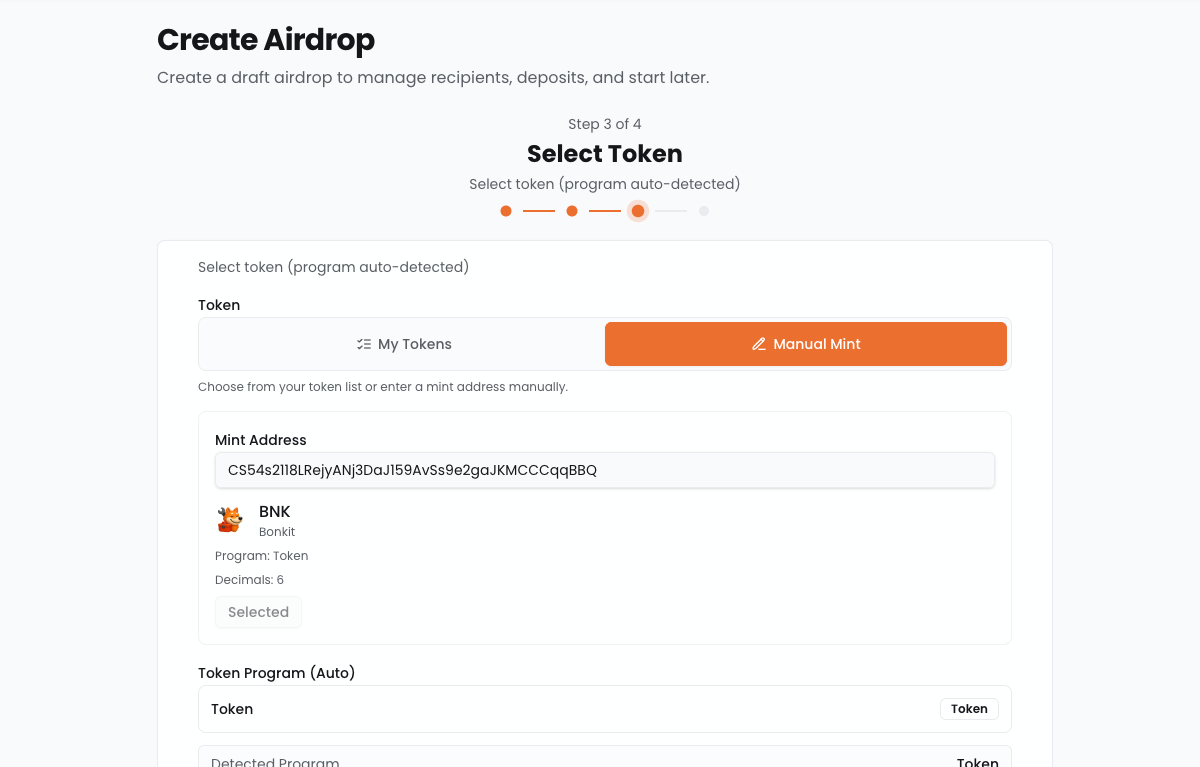Switch to the My Tokens tab
This screenshot has height=767, width=1200.
tap(403, 344)
